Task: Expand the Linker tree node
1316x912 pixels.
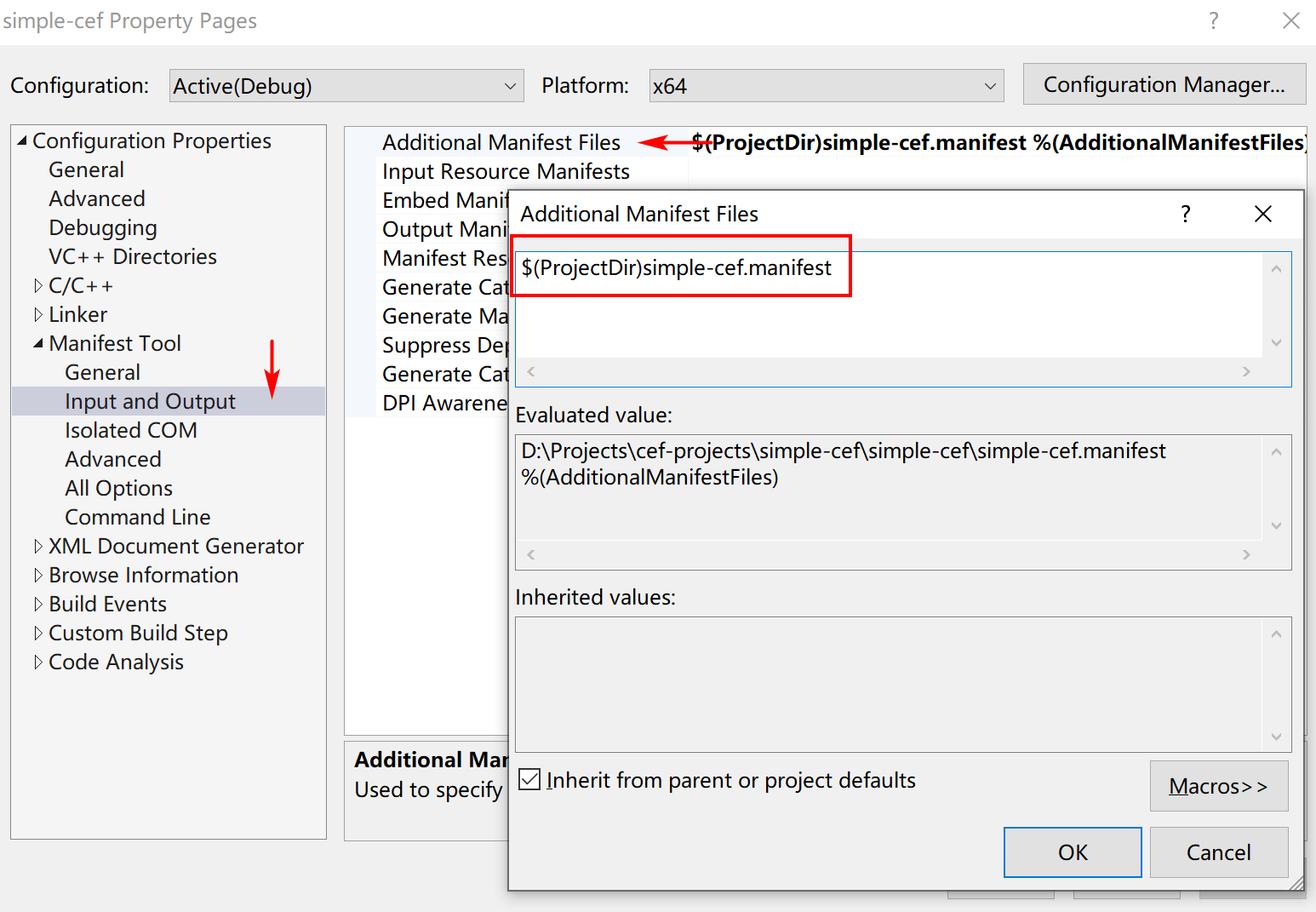Action: point(38,314)
